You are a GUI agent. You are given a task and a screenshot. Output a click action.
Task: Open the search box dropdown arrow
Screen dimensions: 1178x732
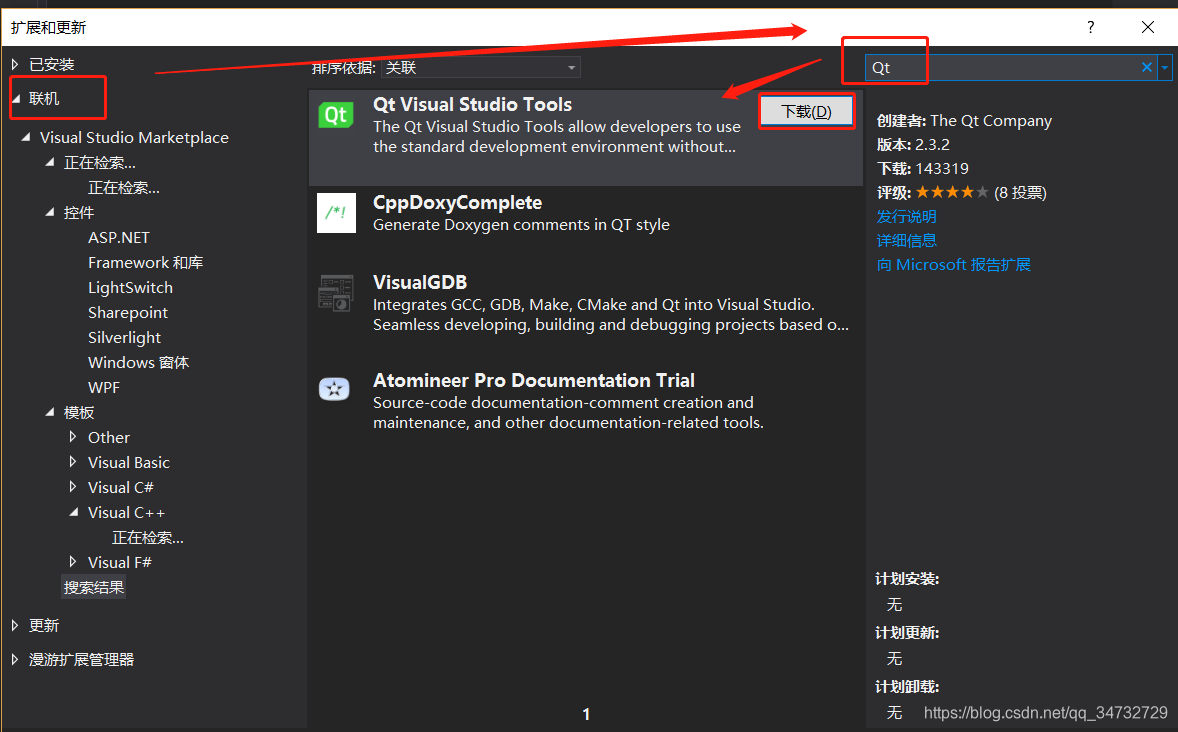[x=1164, y=67]
